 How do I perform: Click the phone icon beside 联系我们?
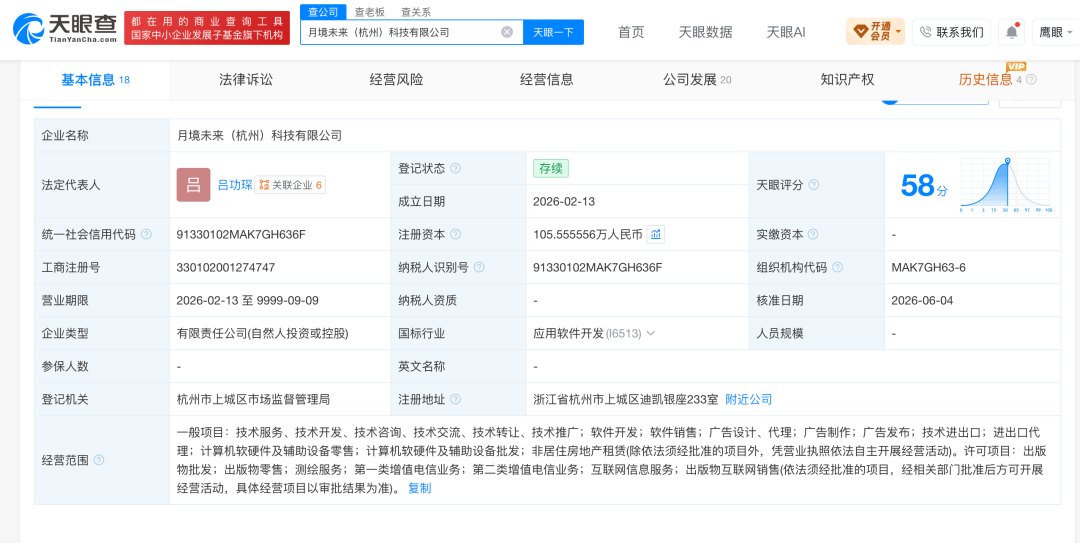tap(926, 32)
